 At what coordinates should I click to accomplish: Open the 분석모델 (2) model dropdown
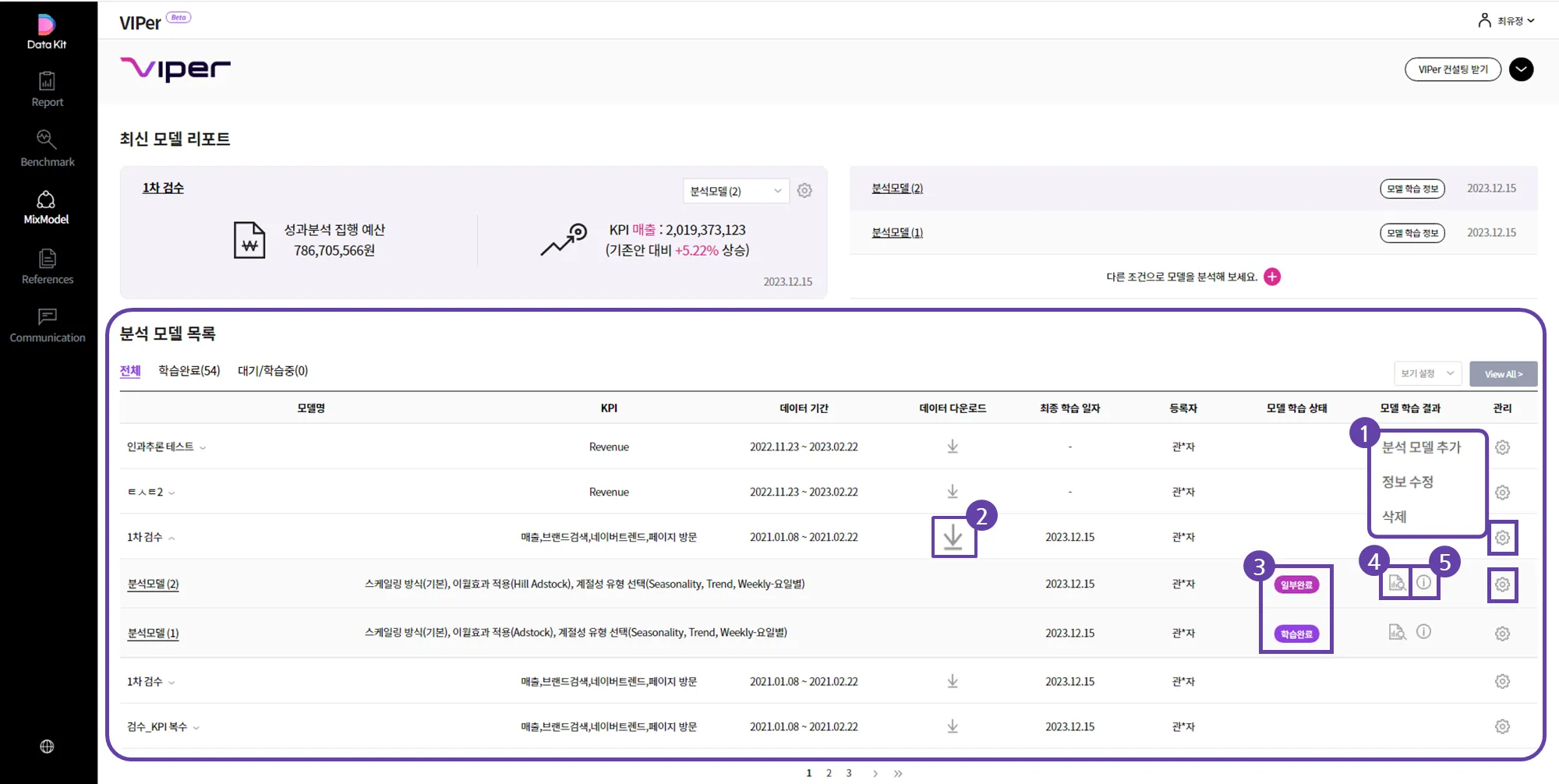point(736,191)
